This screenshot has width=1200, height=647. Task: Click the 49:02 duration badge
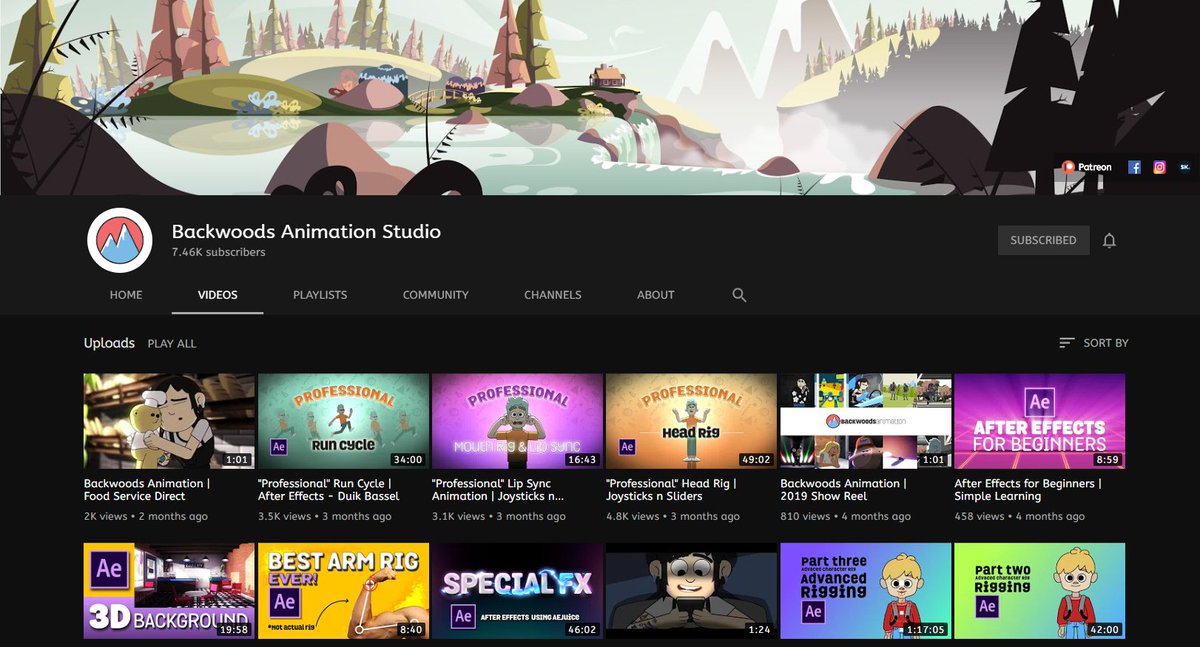tap(756, 460)
